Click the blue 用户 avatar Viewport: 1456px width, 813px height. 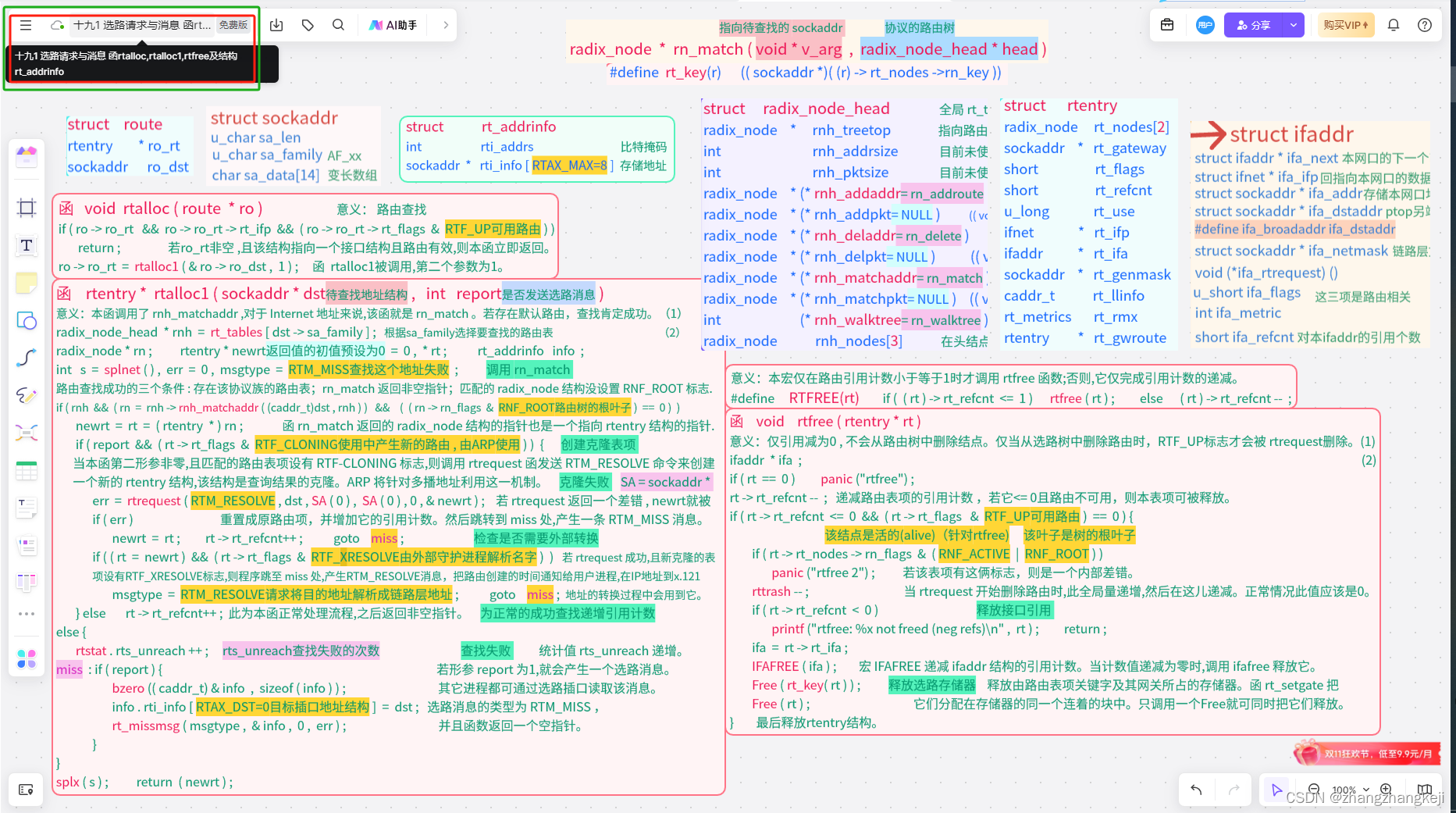(1205, 25)
